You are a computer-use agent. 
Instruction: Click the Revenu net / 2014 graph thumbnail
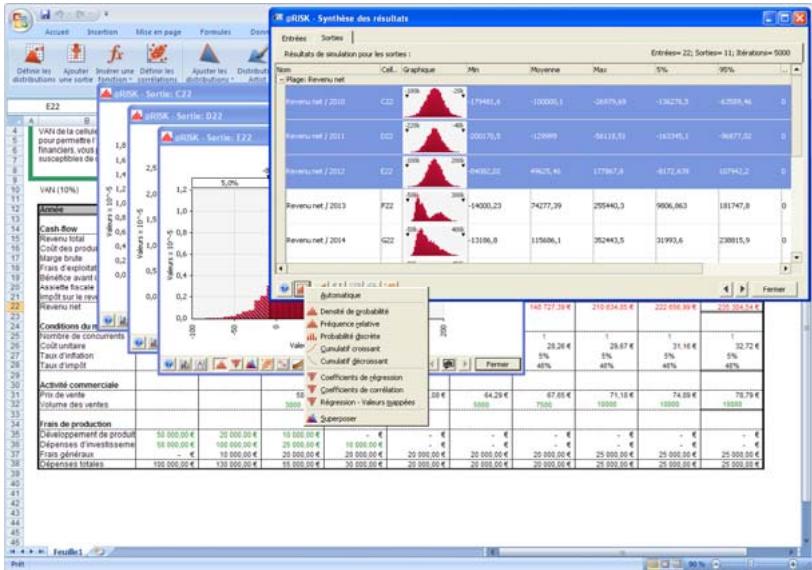point(432,240)
